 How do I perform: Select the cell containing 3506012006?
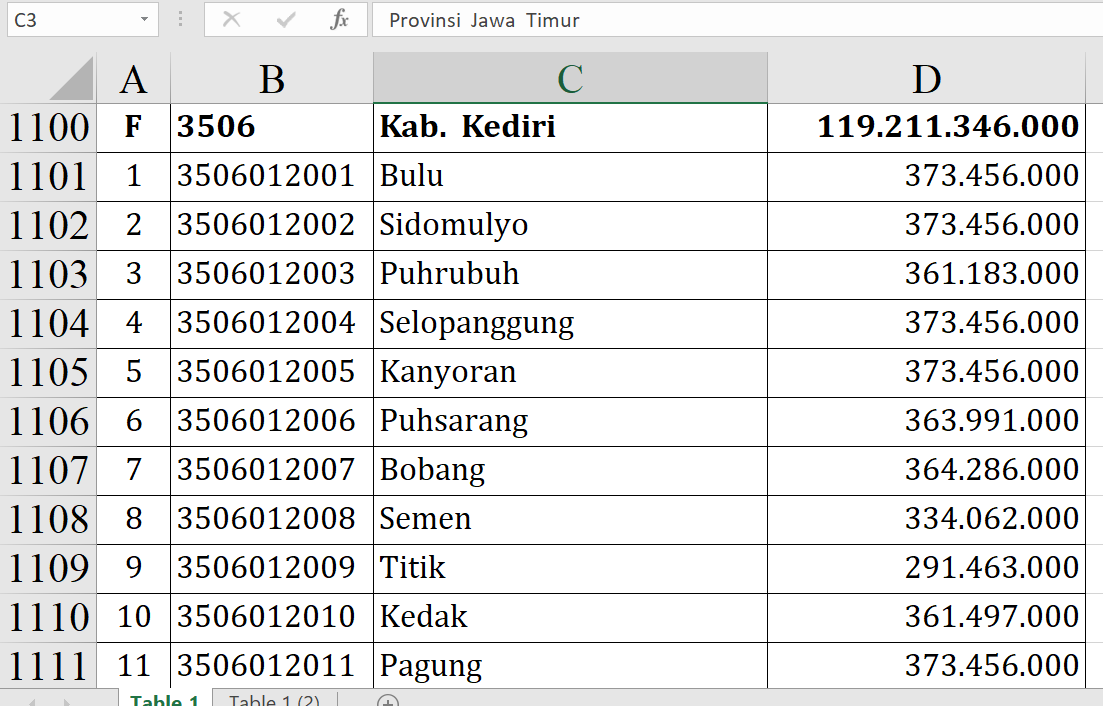coord(271,421)
